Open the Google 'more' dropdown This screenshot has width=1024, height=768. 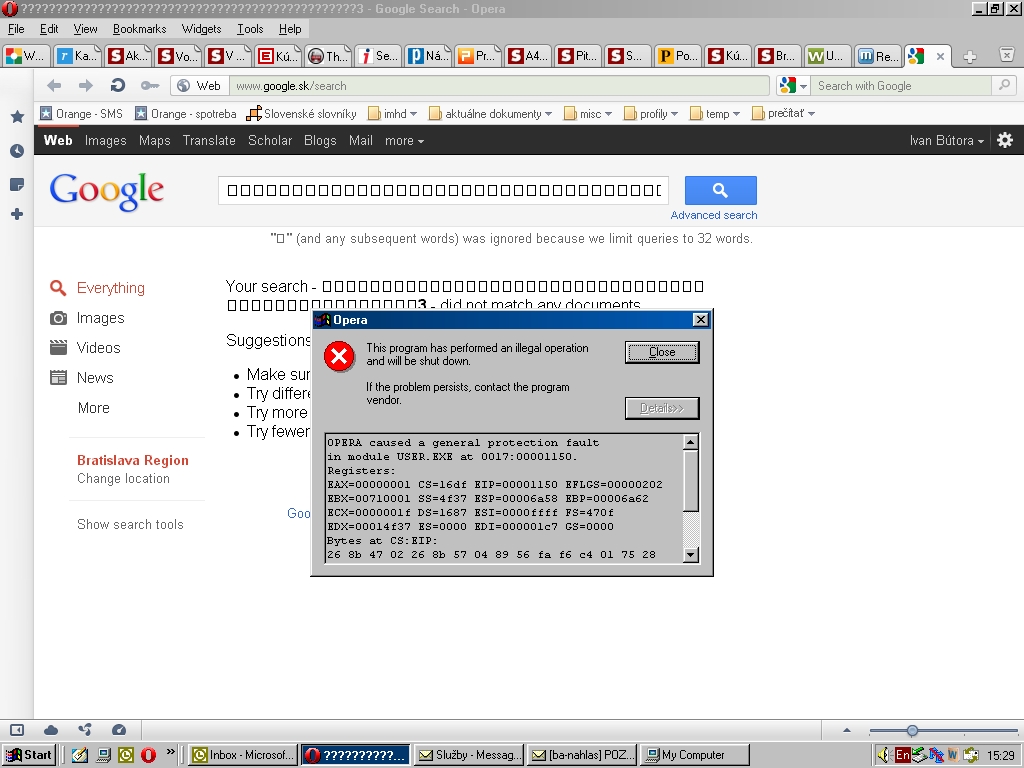[404, 140]
